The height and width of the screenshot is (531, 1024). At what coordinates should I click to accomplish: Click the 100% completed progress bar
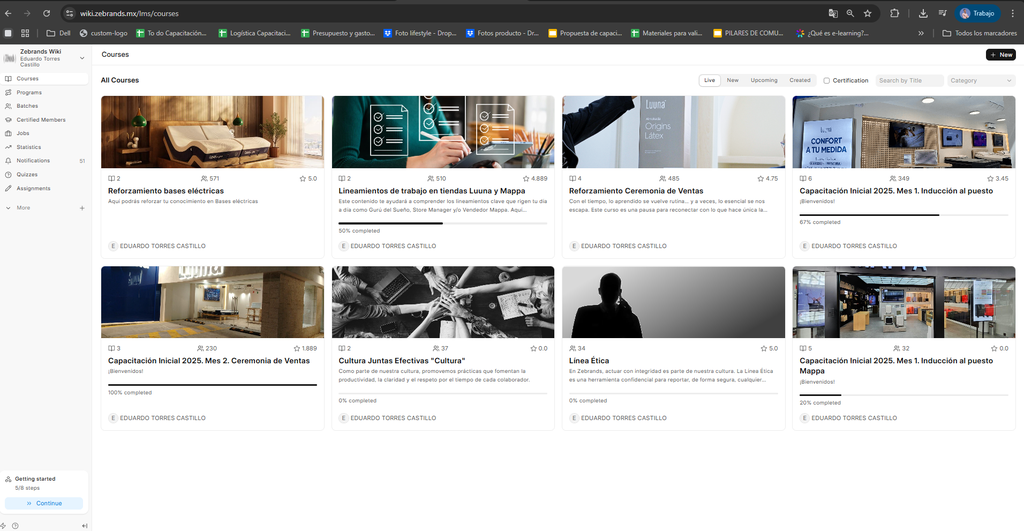click(212, 385)
